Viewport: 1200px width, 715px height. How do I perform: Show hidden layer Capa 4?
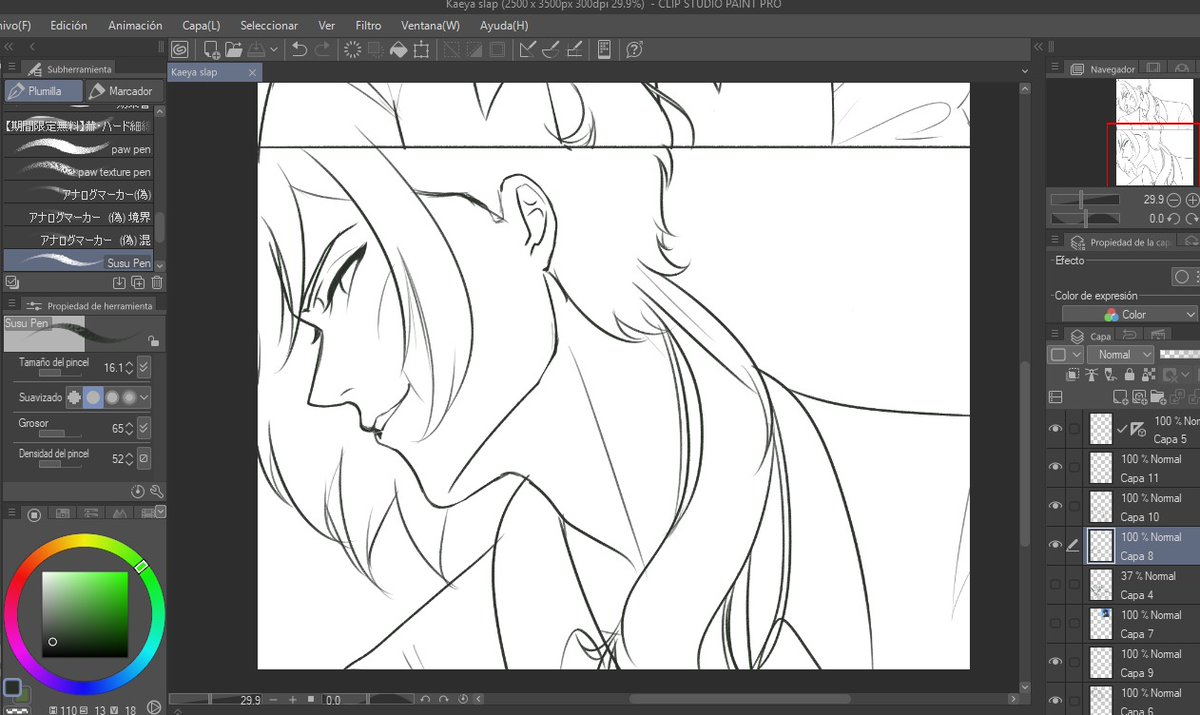tap(1055, 584)
